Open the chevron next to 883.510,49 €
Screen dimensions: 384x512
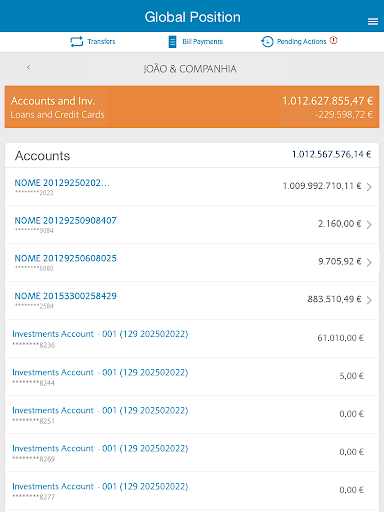[369, 300]
